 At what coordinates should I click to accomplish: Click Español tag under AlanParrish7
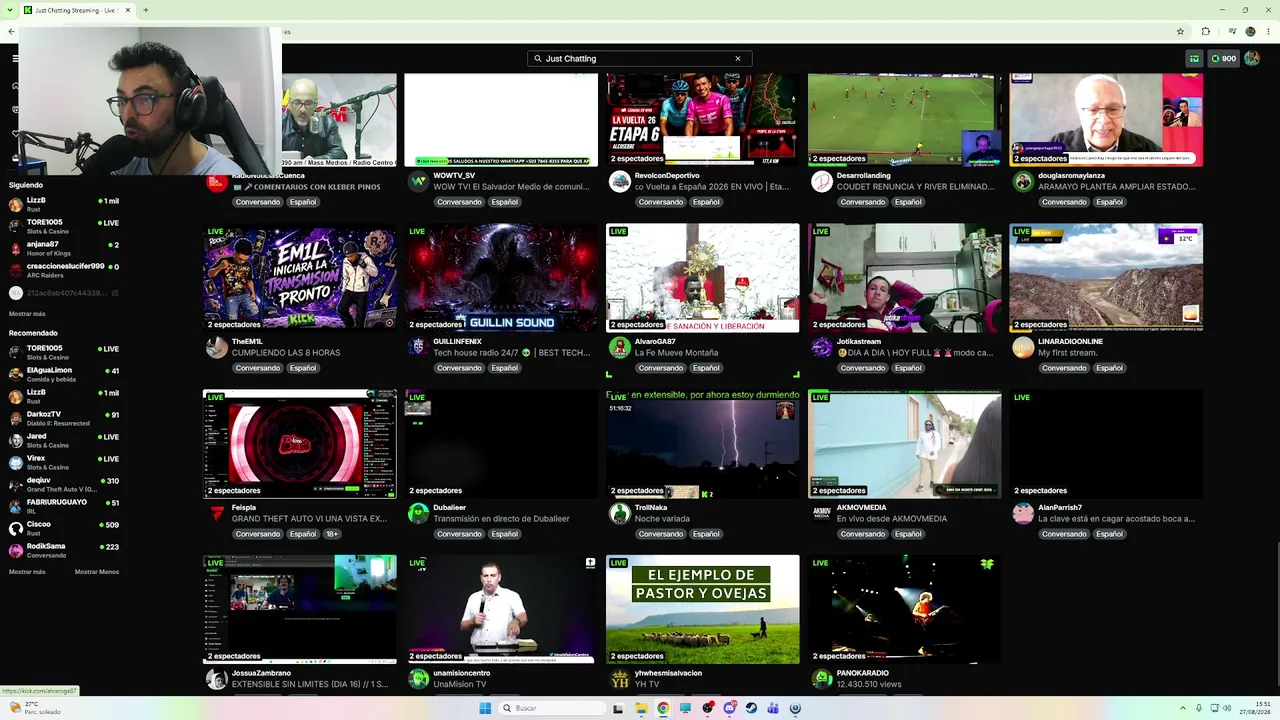1109,534
